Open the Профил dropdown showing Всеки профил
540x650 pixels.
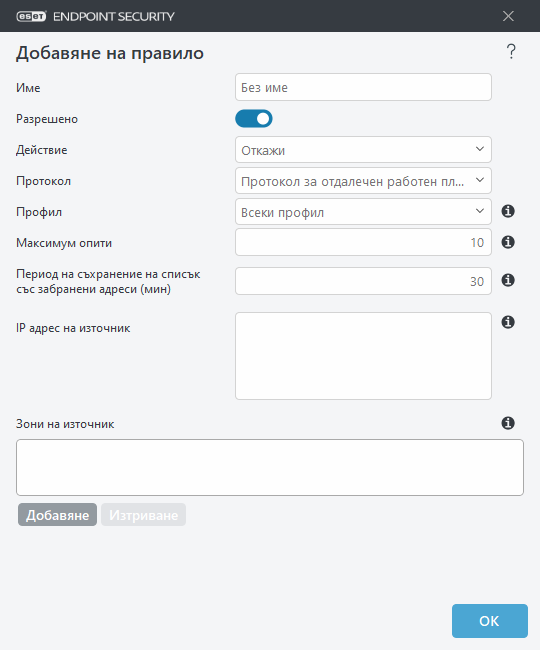tap(363, 212)
